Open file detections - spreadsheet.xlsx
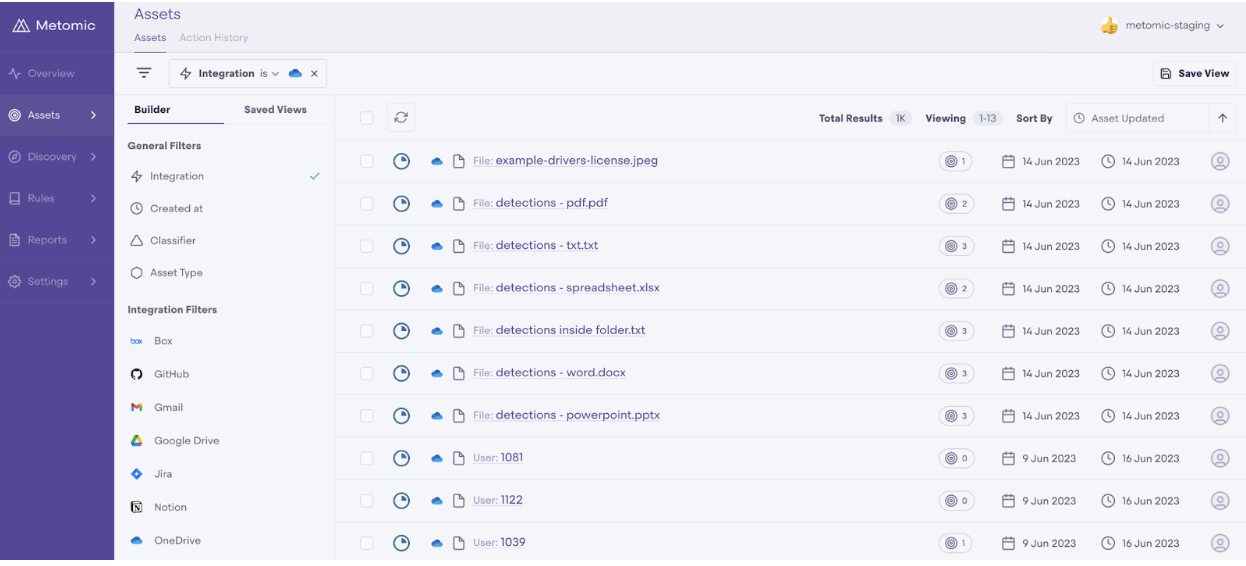Viewport: 1246px width, 566px height. [x=566, y=288]
